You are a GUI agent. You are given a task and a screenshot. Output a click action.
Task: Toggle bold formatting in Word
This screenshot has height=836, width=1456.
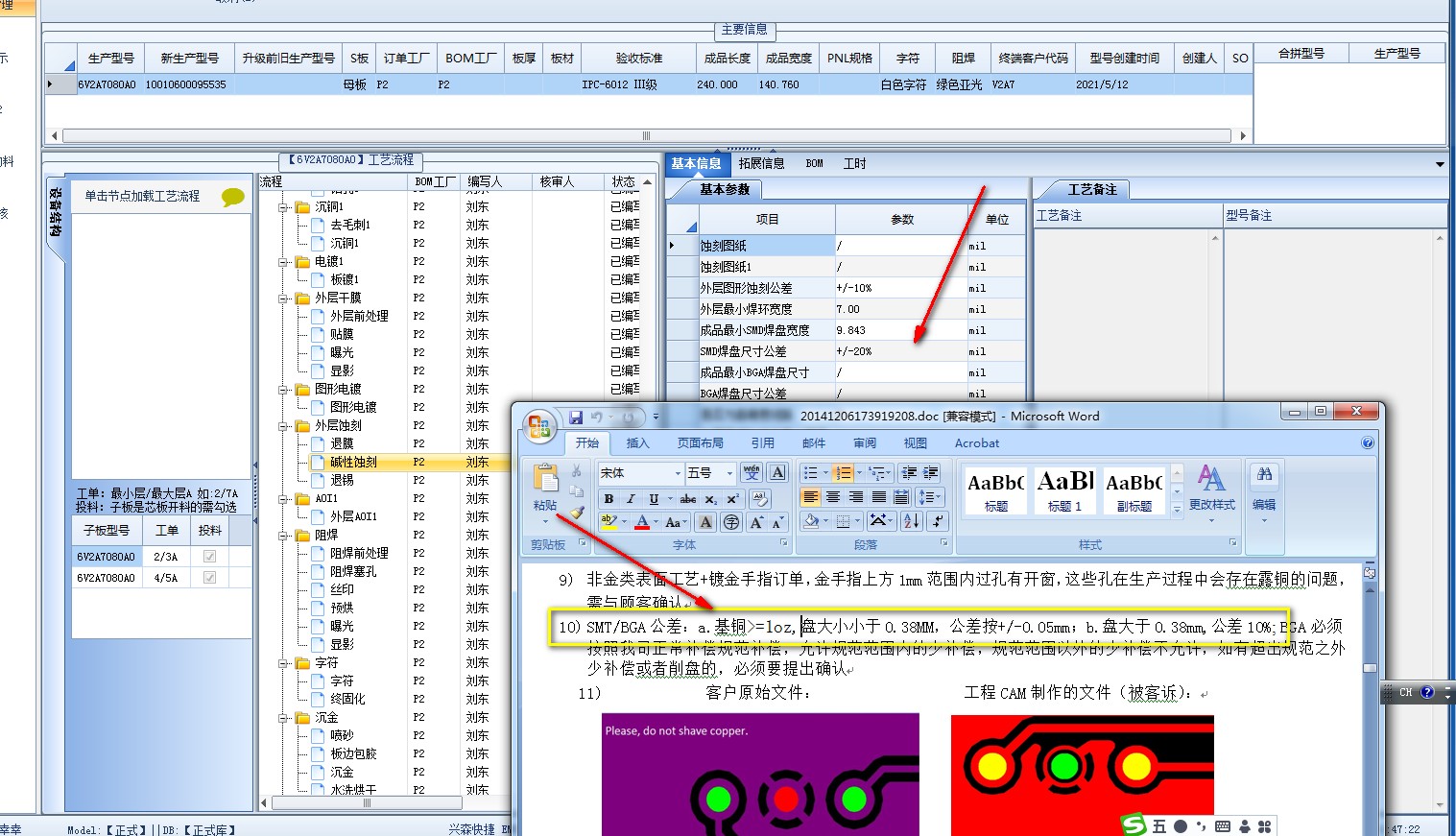(609, 498)
